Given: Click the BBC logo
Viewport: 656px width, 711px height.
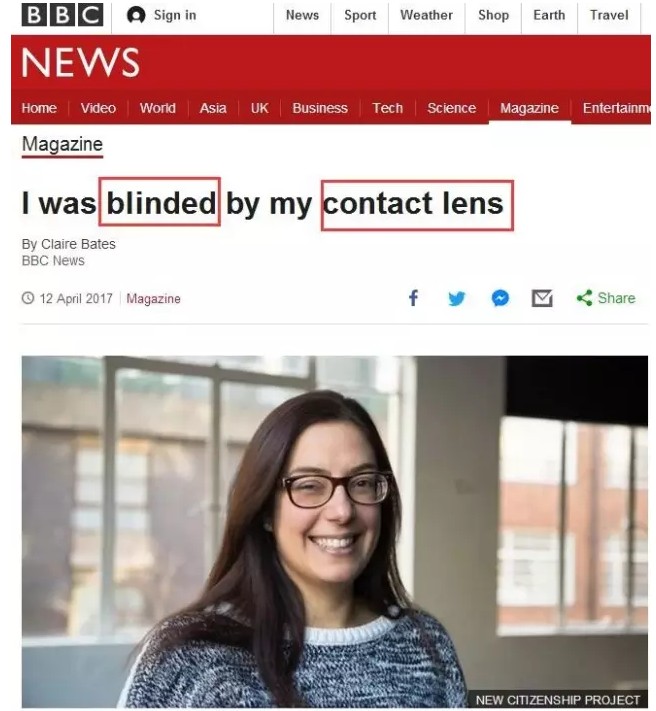Looking at the screenshot, I should (x=62, y=15).
